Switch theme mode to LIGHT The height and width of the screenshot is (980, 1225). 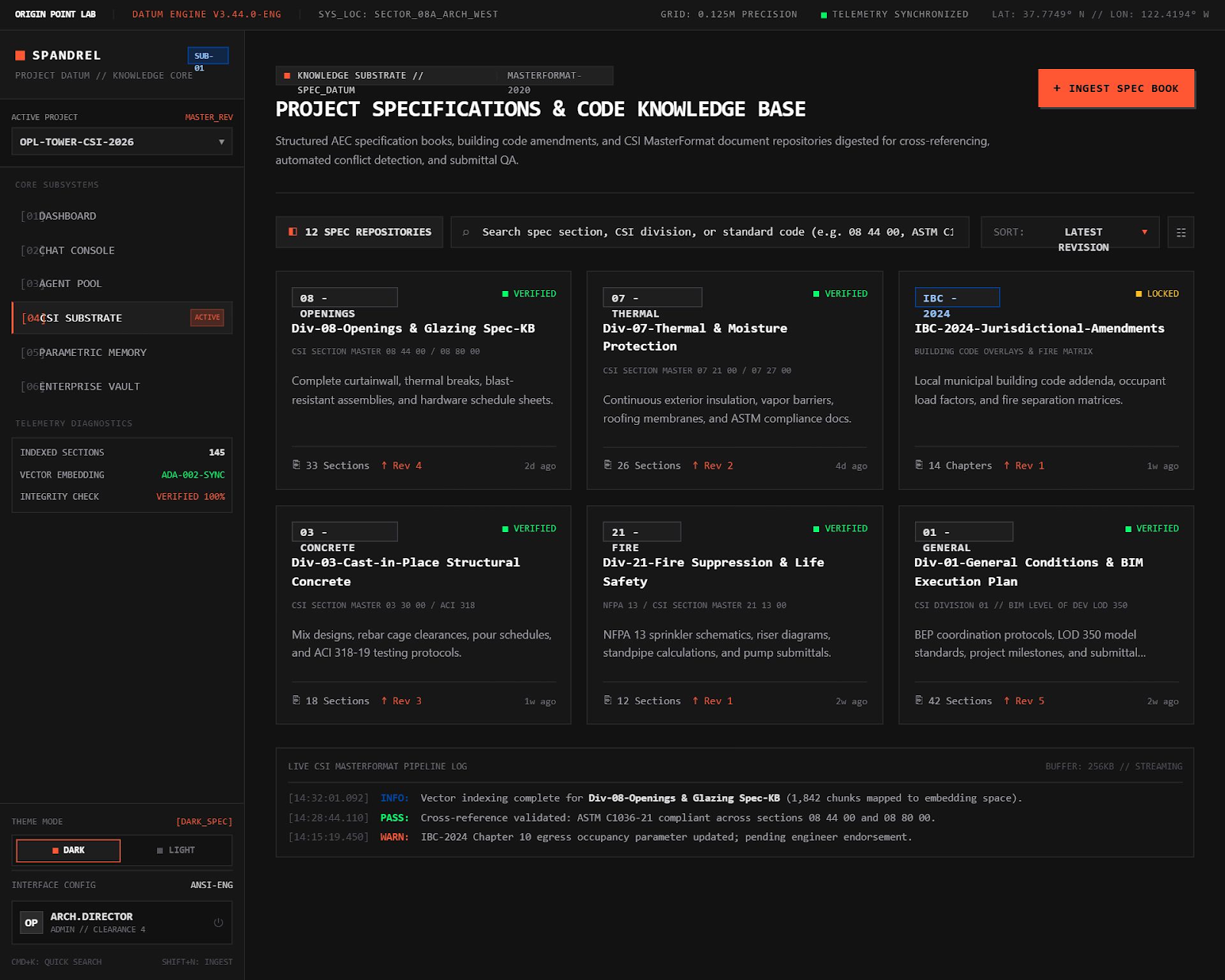click(x=175, y=851)
